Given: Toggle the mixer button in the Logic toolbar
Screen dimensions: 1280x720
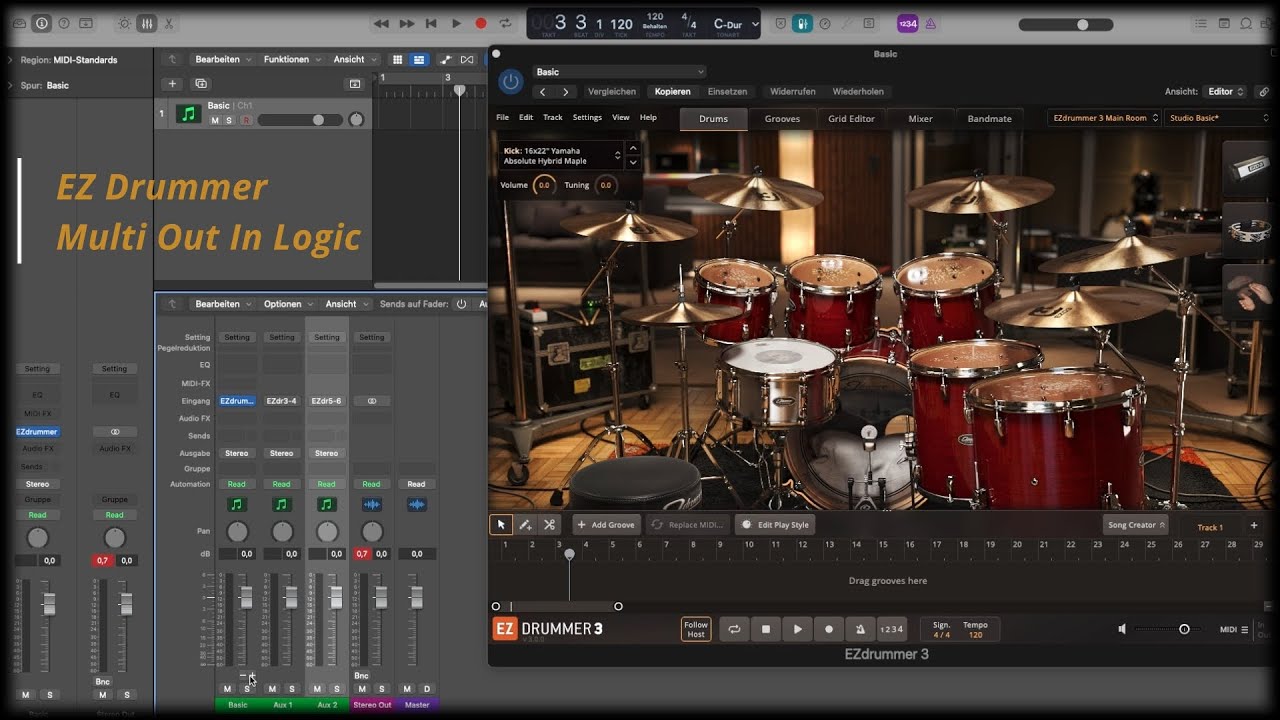Looking at the screenshot, I should (146, 23).
